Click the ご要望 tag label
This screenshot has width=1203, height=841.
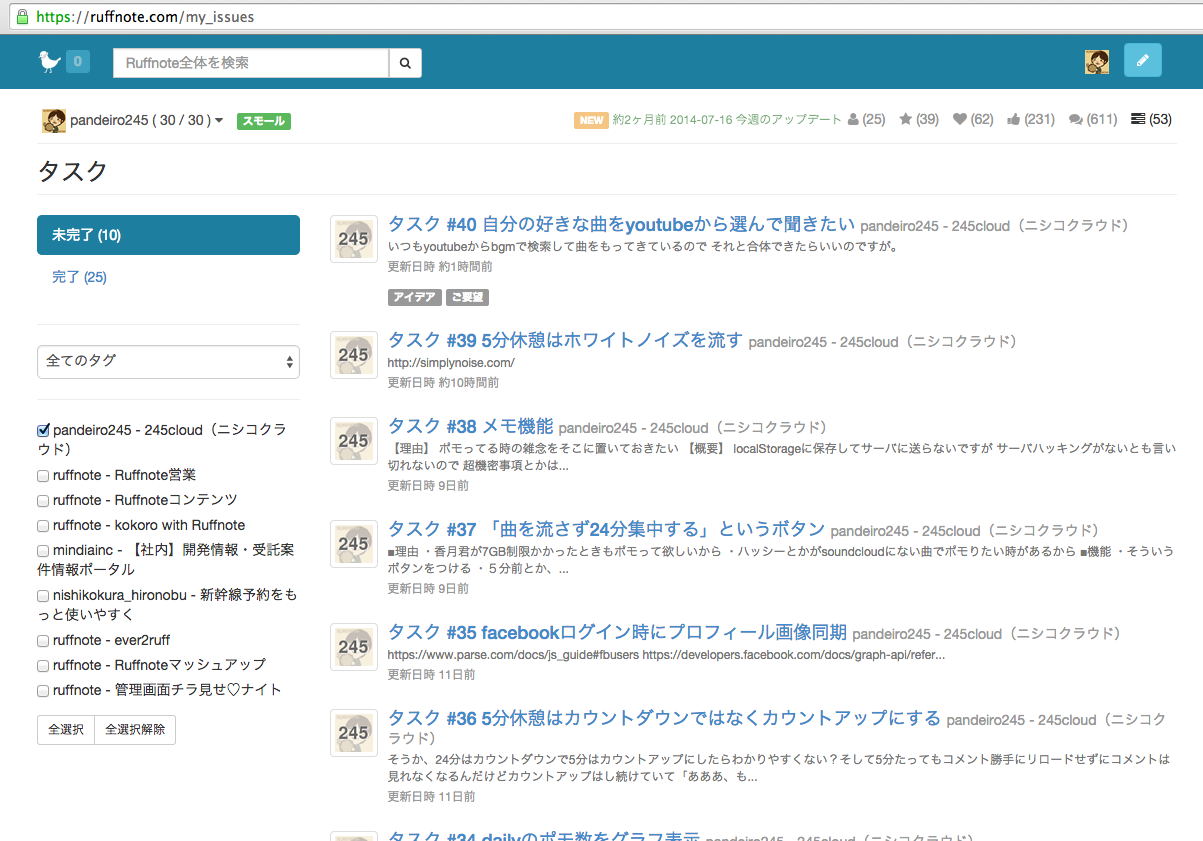pos(466,297)
